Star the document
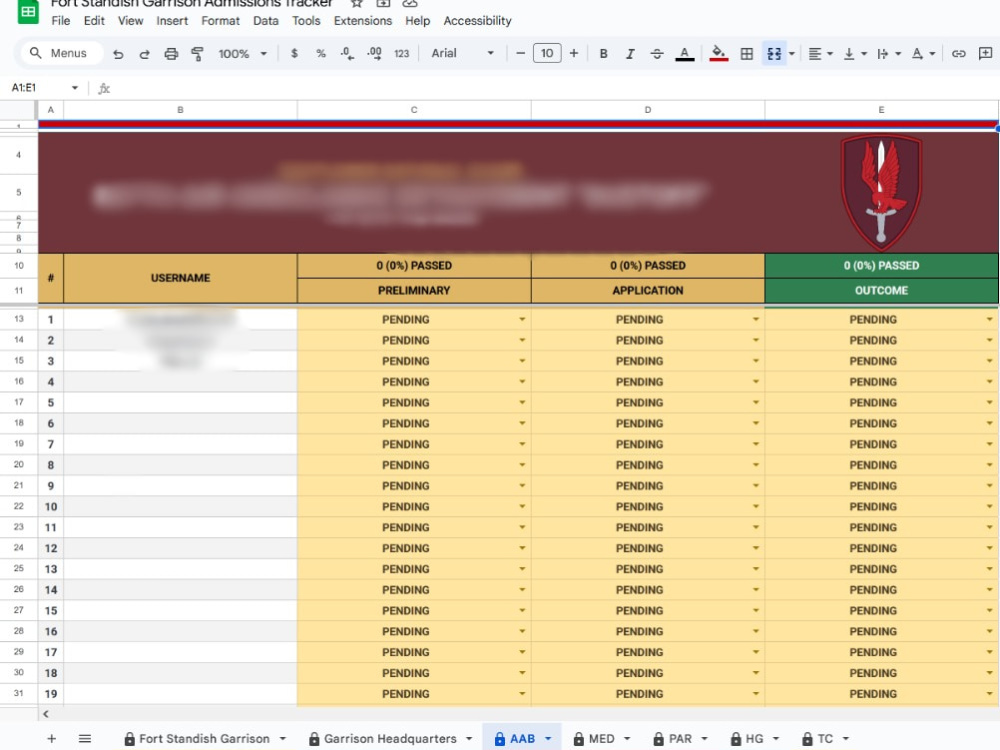The width and height of the screenshot is (1000, 750). pyautogui.click(x=357, y=4)
